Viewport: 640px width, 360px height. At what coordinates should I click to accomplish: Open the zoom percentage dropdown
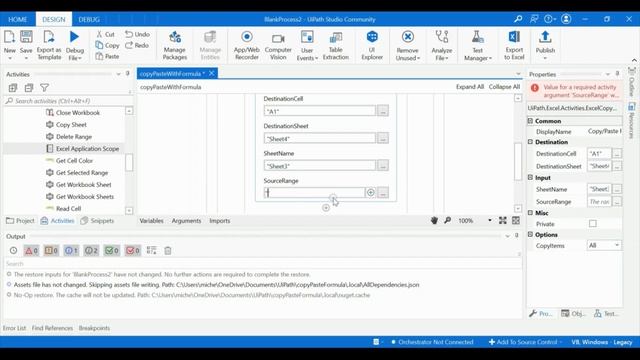click(x=490, y=220)
